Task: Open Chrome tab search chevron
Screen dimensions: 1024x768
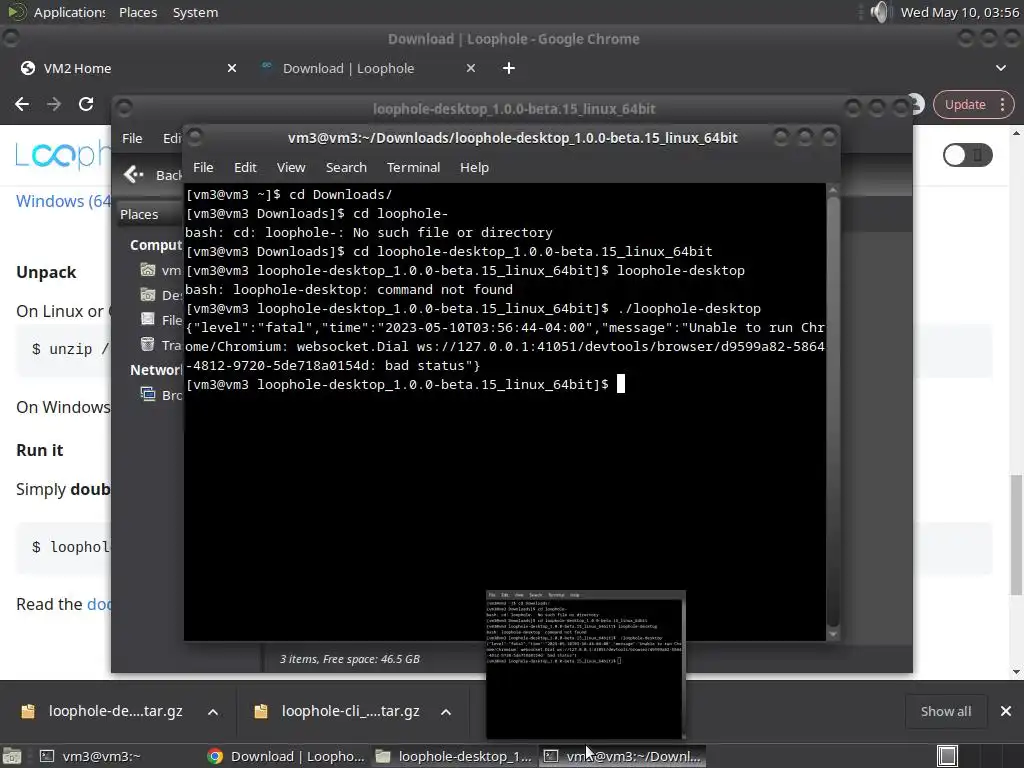Action: pyautogui.click(x=1000, y=68)
